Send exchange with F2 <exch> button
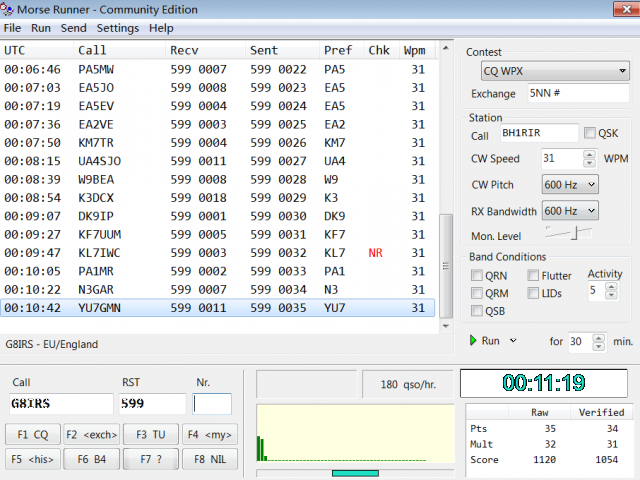 tap(92, 435)
